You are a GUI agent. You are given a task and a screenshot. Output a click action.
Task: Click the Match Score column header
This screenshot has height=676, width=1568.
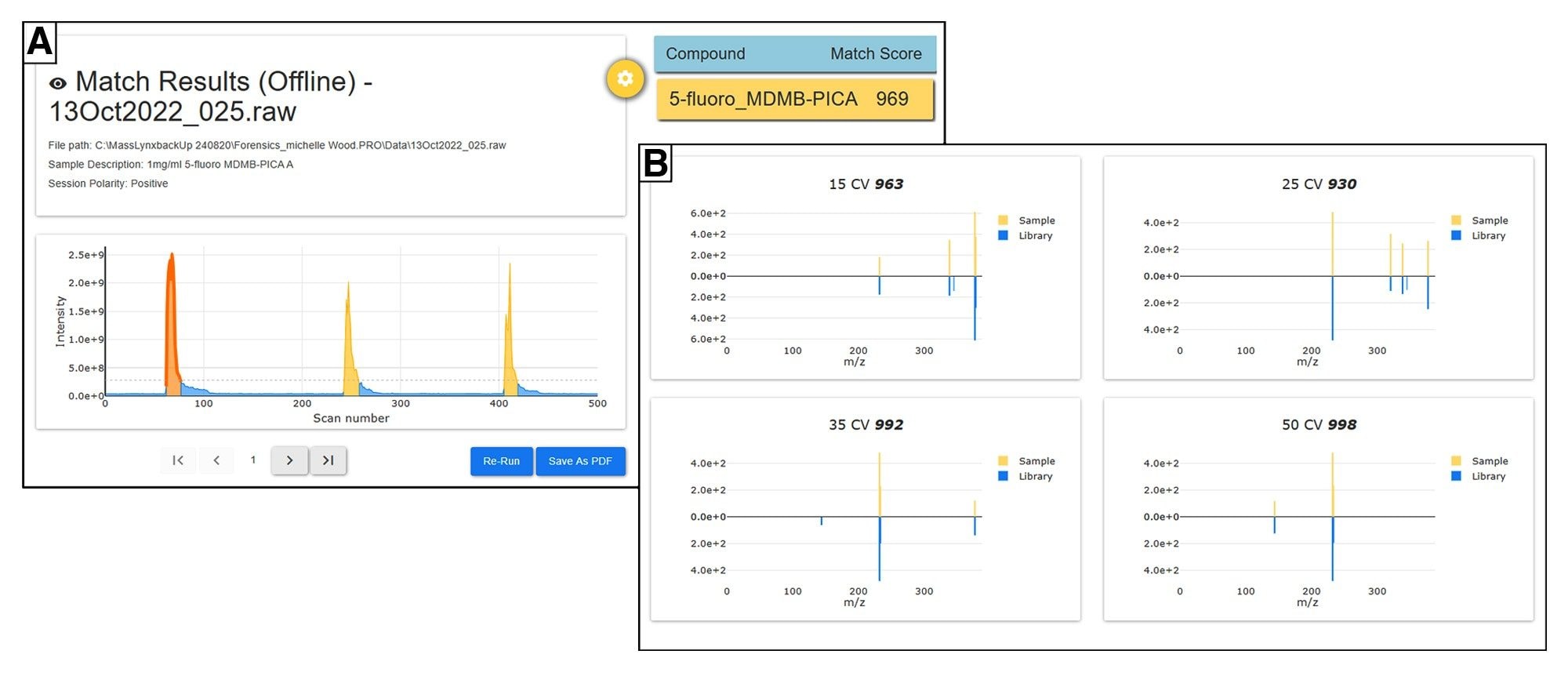(x=876, y=54)
